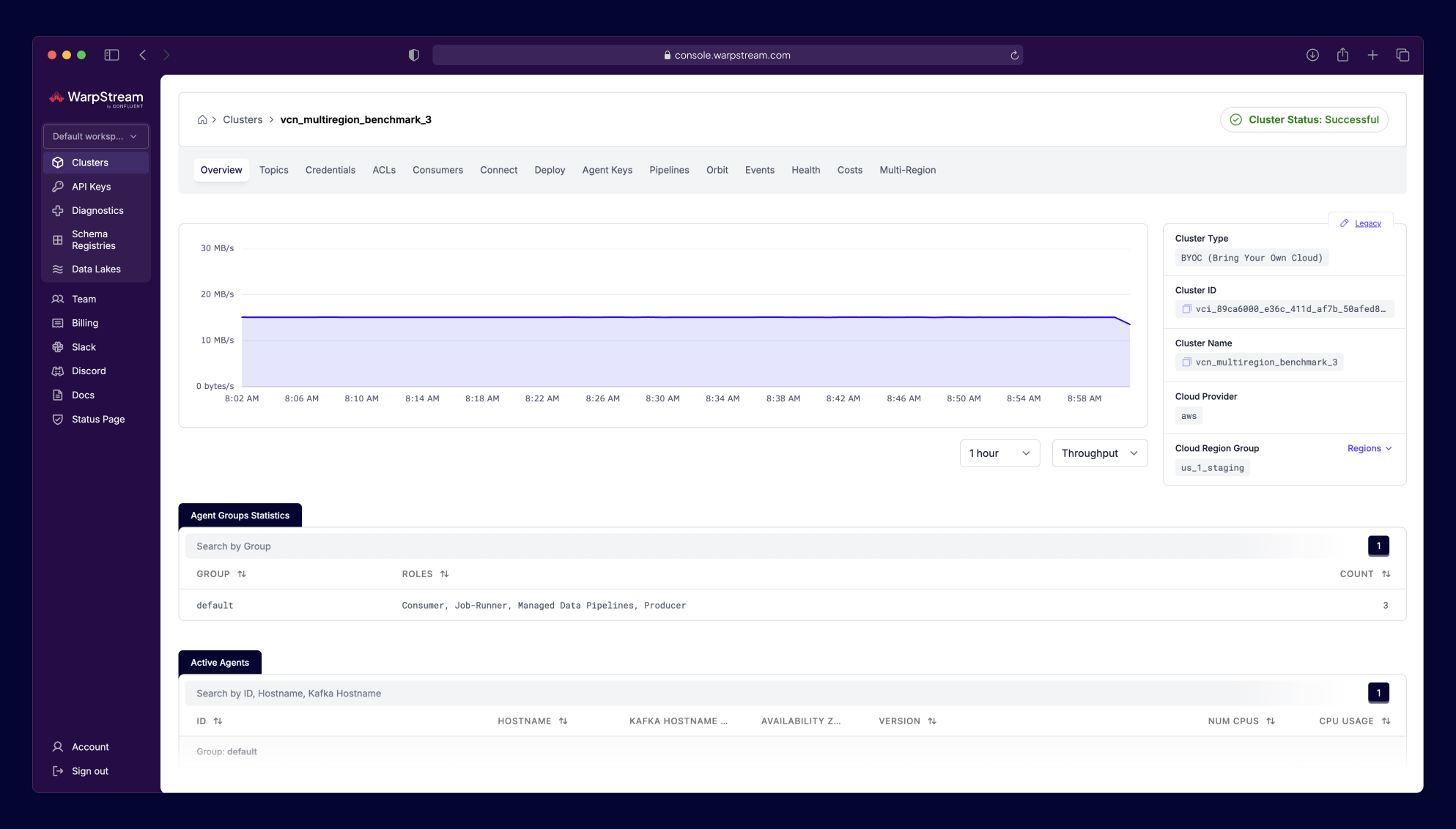Switch to the Costs tab
The width and height of the screenshot is (1456, 829).
pyautogui.click(x=850, y=170)
